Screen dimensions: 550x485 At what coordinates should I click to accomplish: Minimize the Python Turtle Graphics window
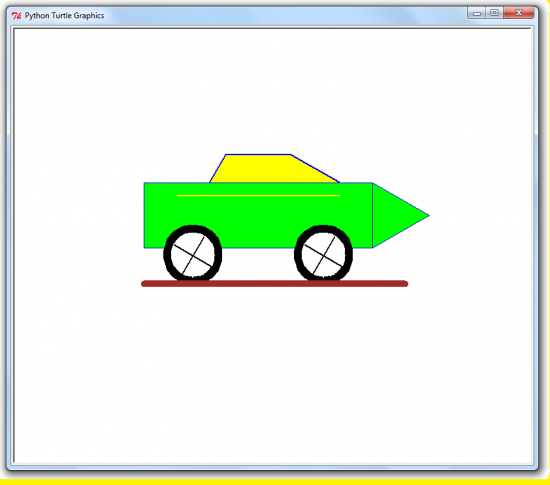coord(476,13)
